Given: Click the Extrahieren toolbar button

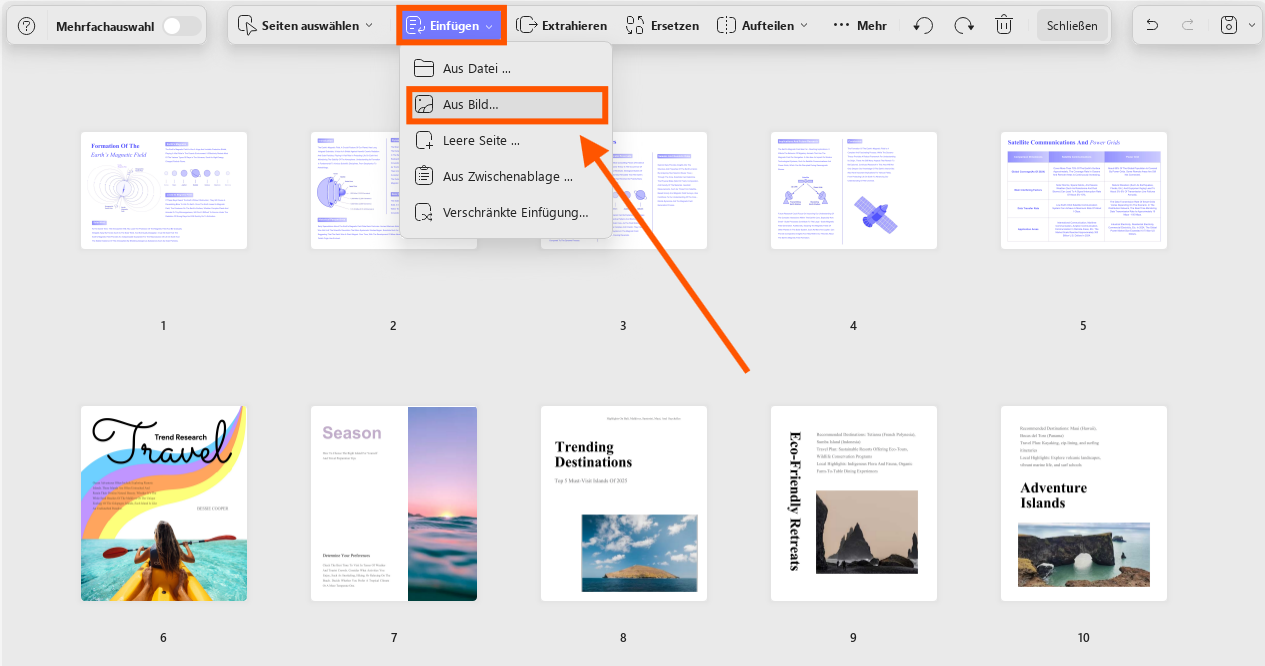Looking at the screenshot, I should point(561,26).
